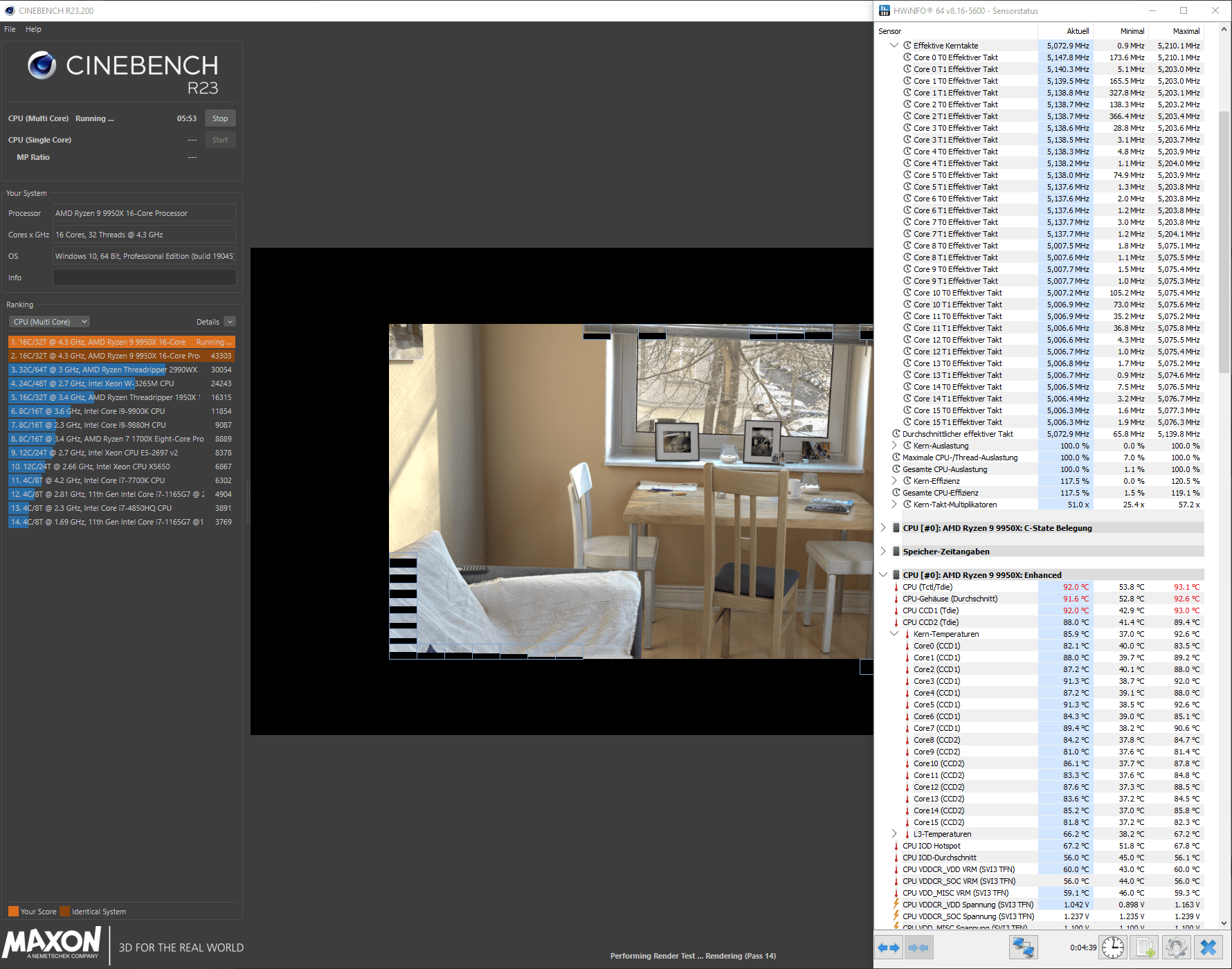Select the ranking row scoring 43303
Screen dimensions: 1232x969
pyautogui.click(x=122, y=356)
